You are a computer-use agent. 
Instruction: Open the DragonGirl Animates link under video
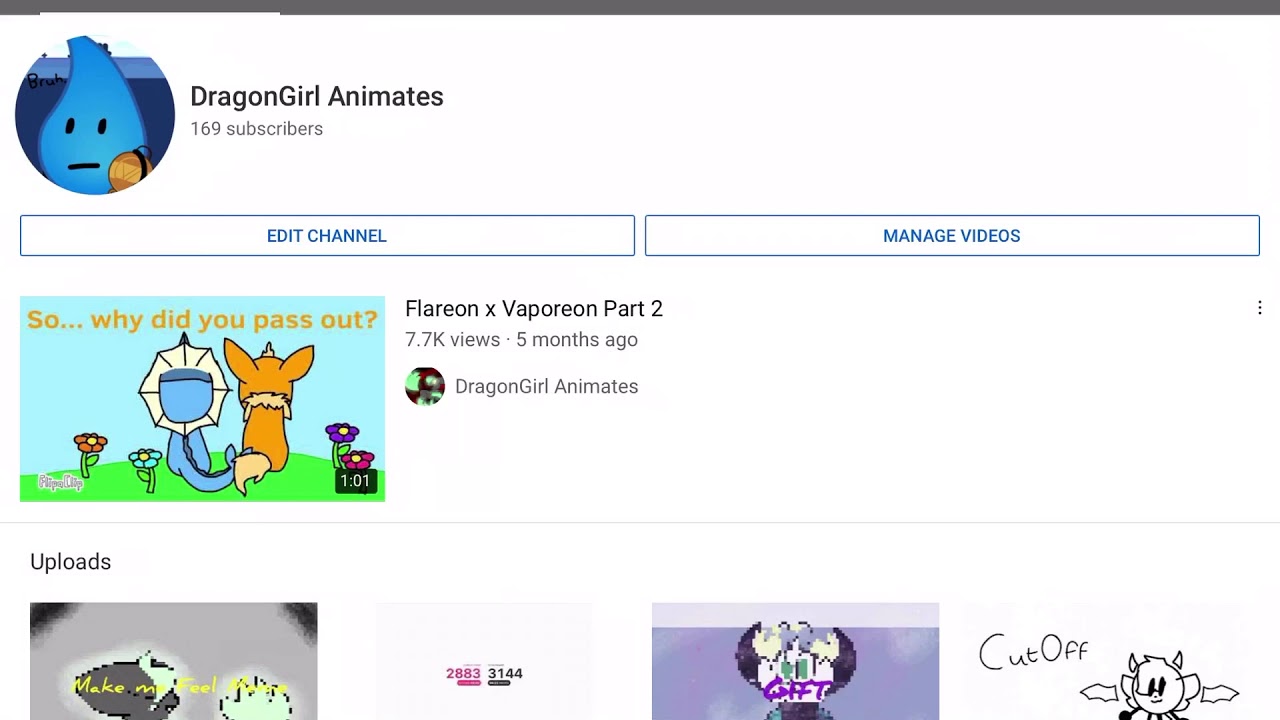546,387
